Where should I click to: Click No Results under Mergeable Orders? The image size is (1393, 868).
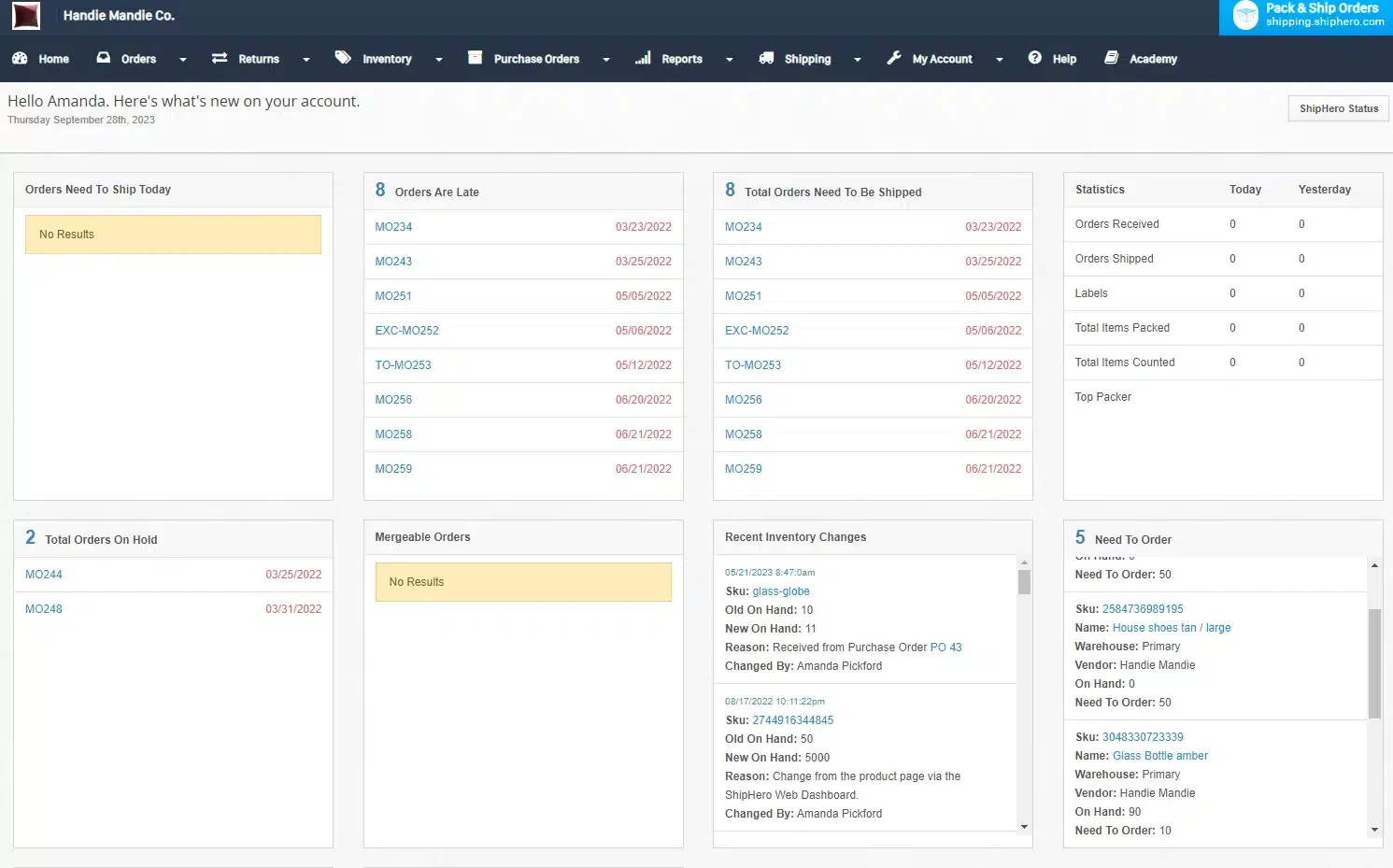point(523,582)
